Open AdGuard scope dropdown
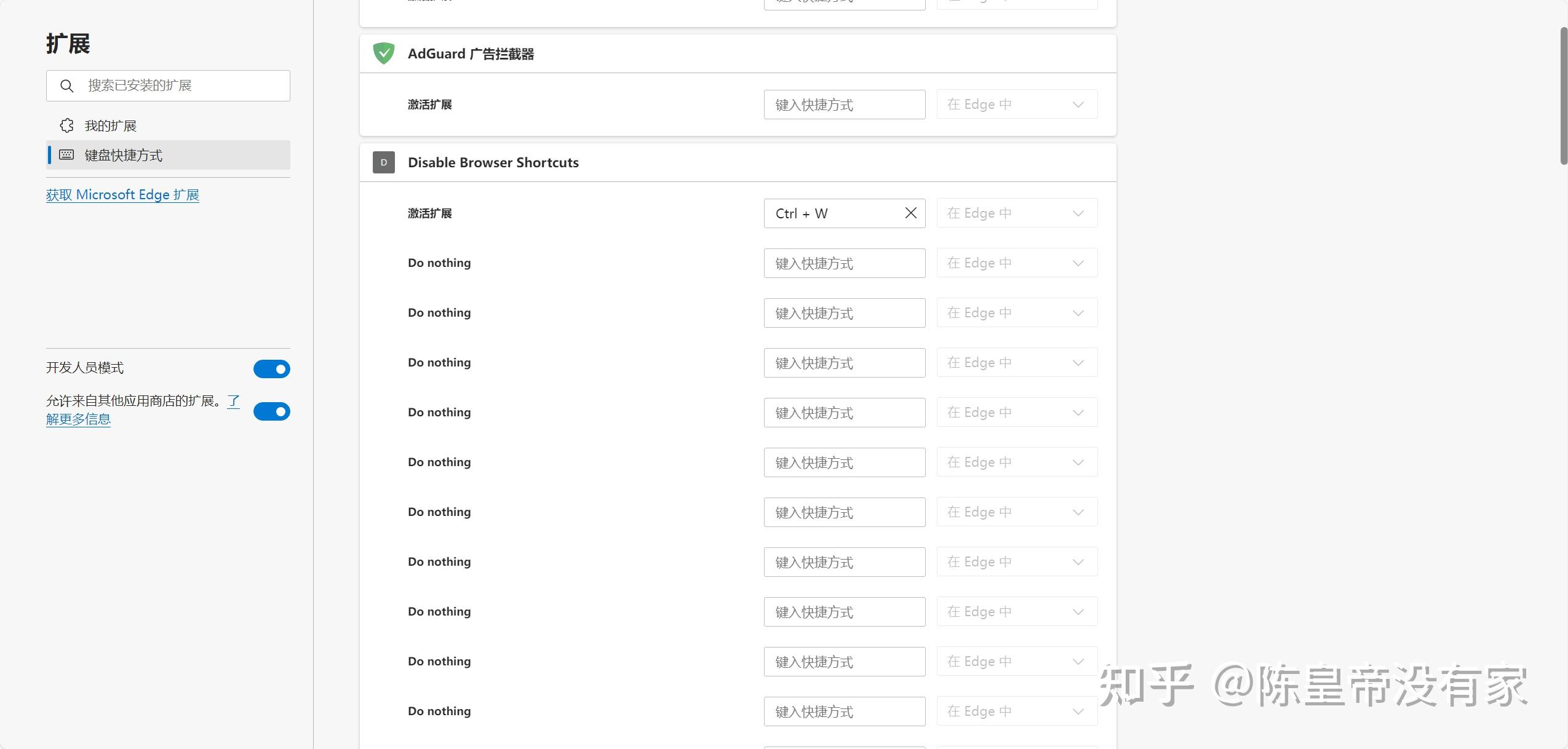 1016,105
